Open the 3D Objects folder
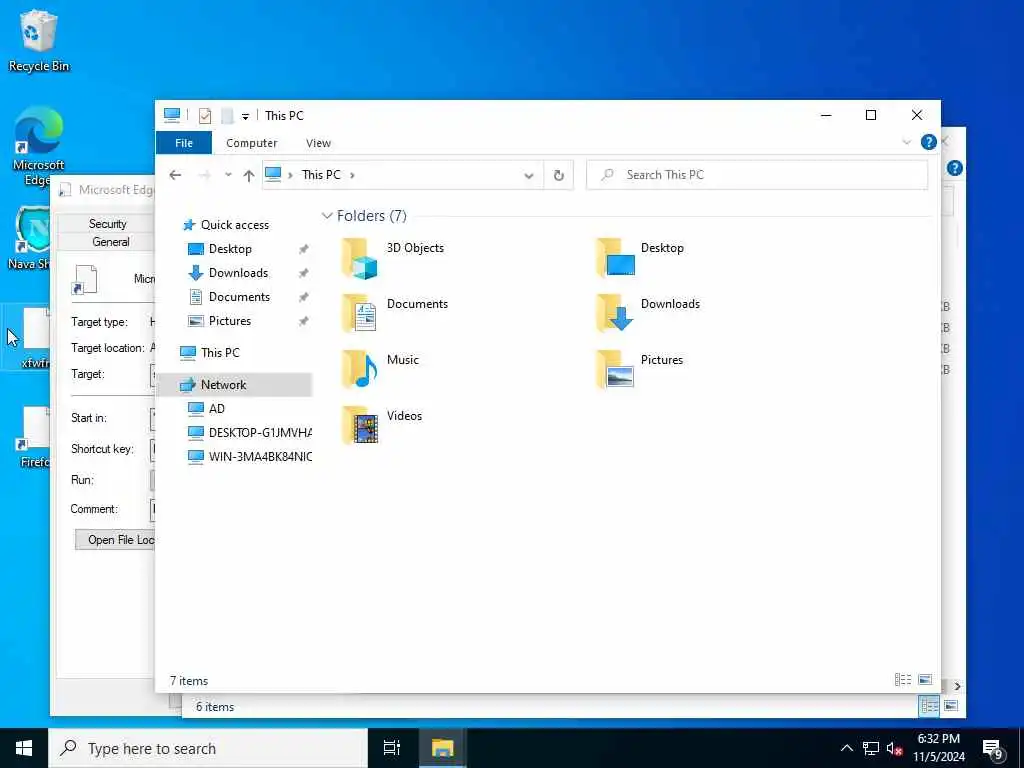 coord(393,258)
